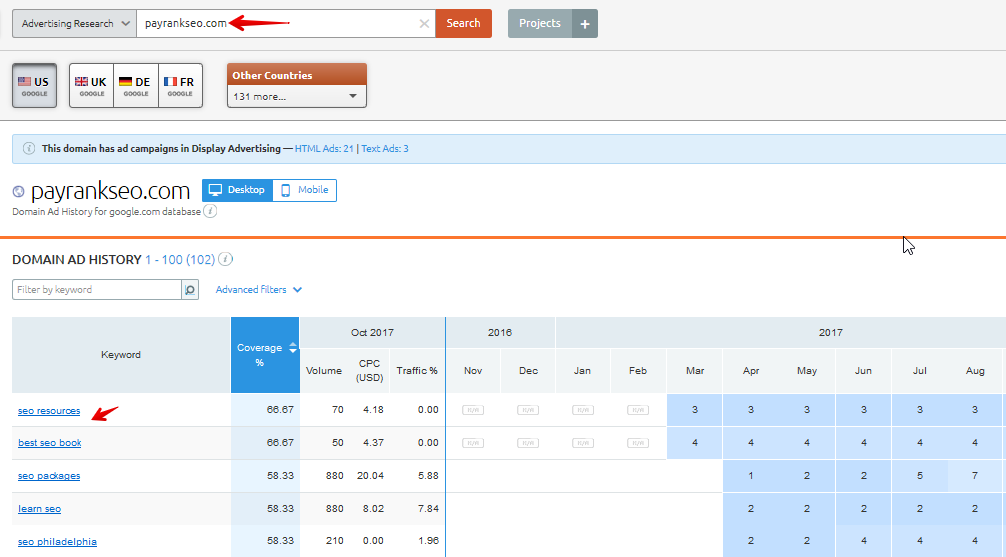1006x557 pixels.
Task: Open seo philadelphia keyword link
Action: coord(58,542)
